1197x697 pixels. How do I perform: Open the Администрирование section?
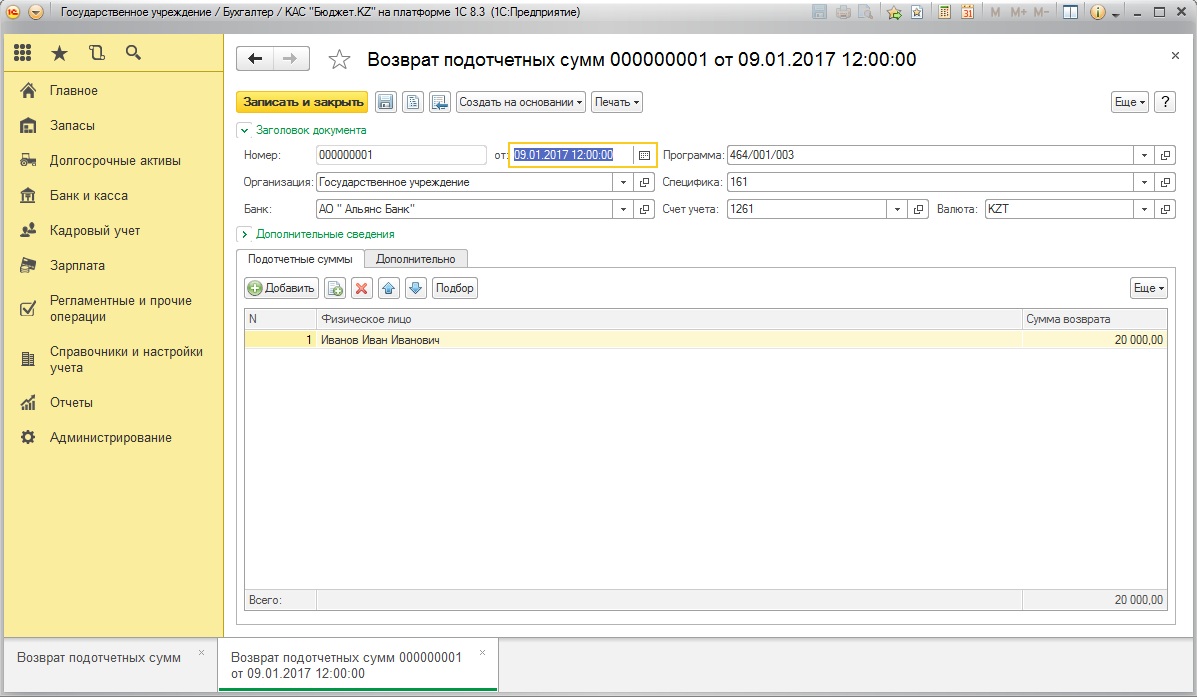click(x=115, y=438)
